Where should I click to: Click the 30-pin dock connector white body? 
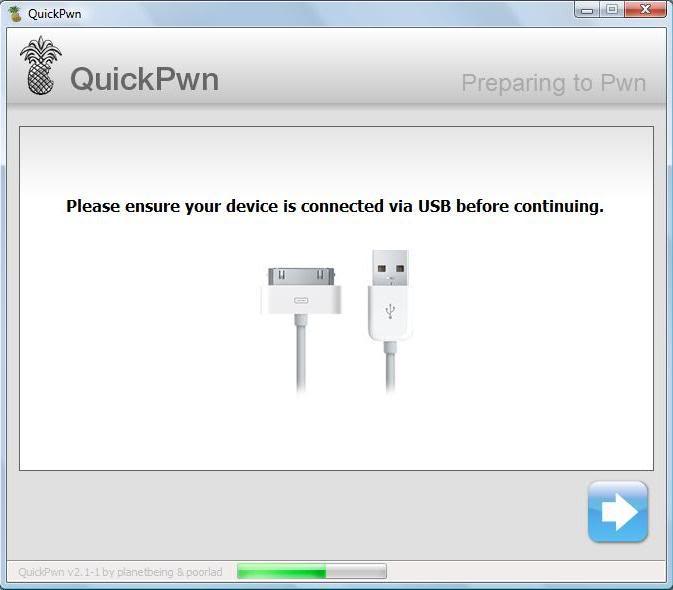click(301, 300)
